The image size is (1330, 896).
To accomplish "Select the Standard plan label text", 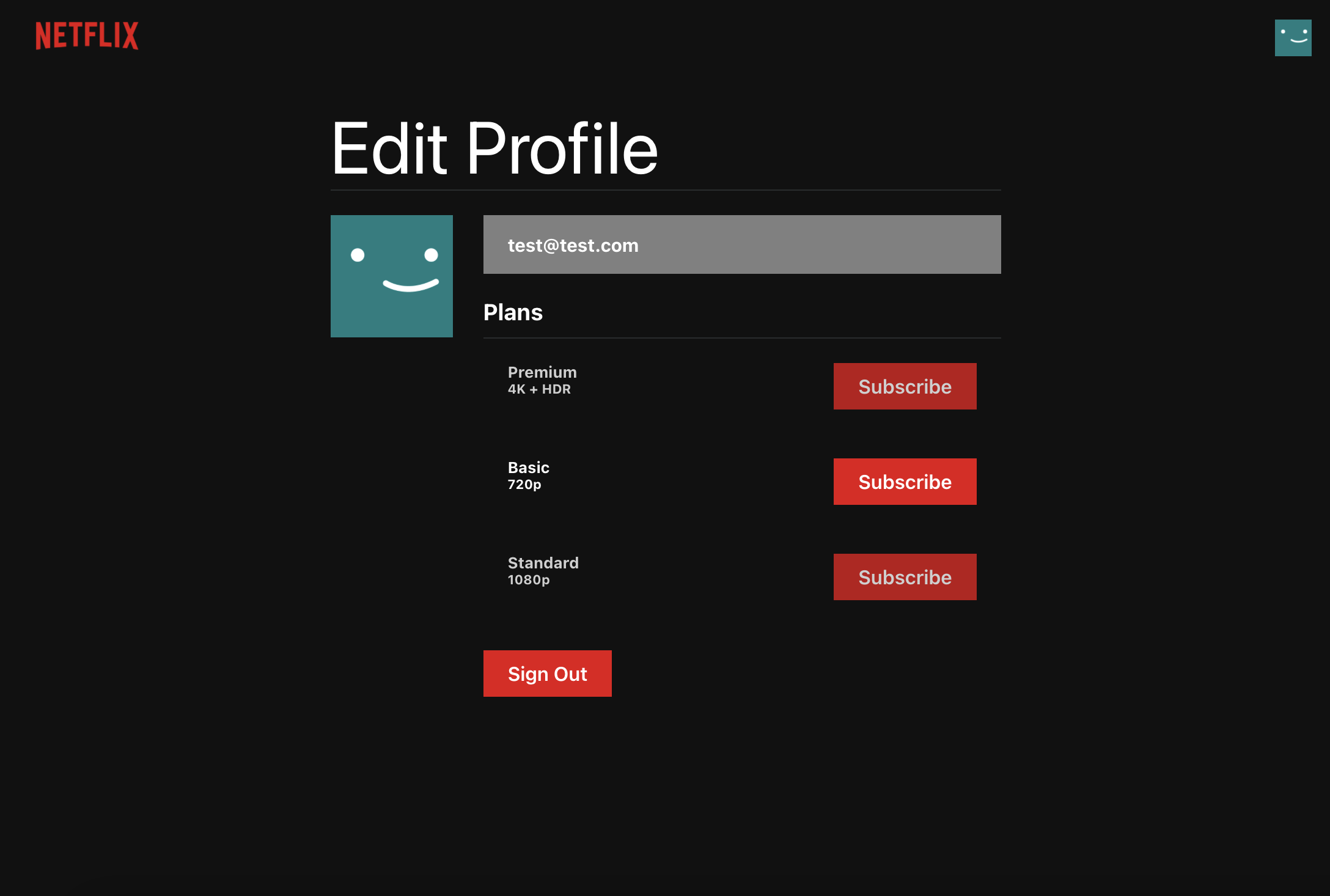I will click(543, 562).
